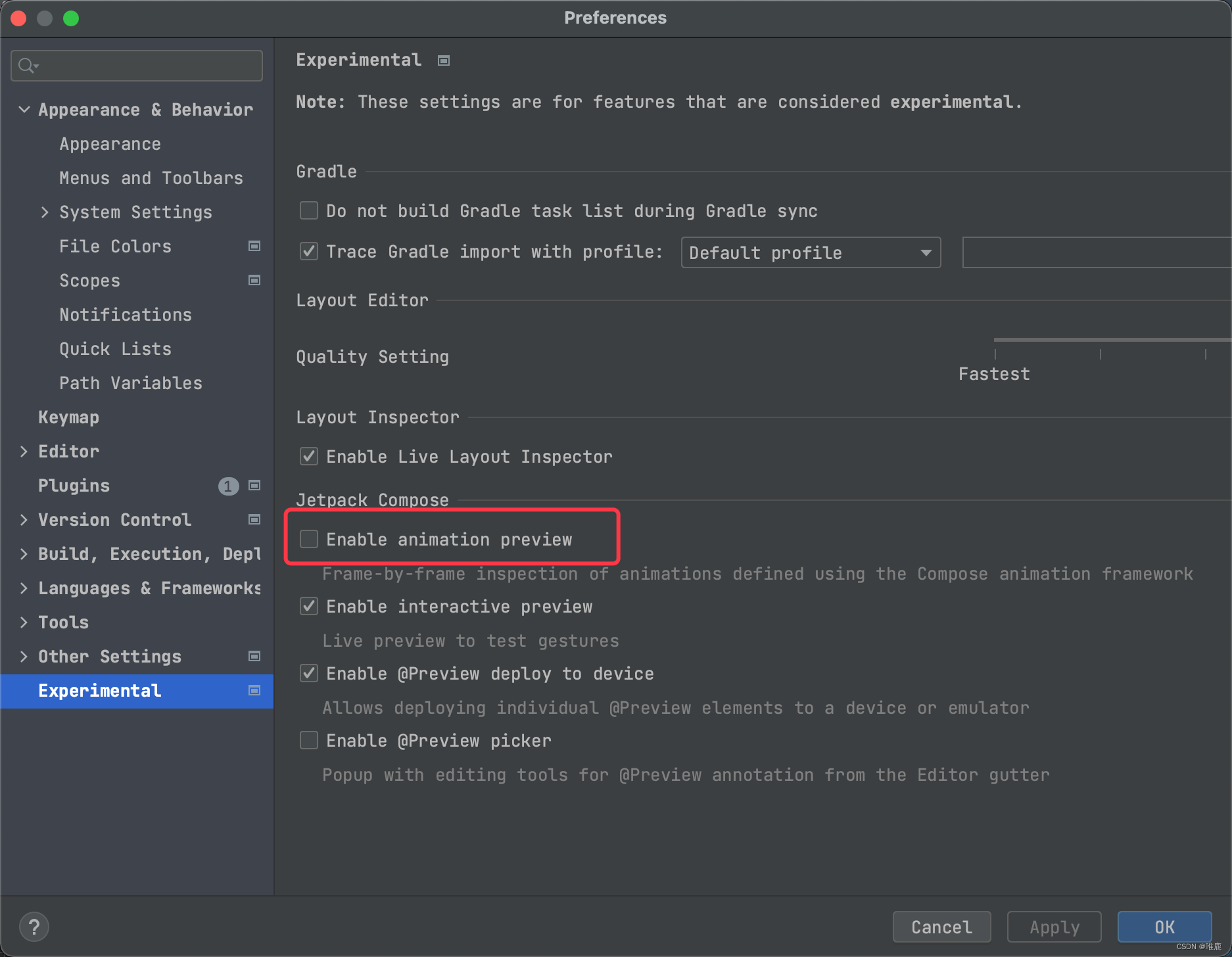The image size is (1232, 957).
Task: Expand Languages & Frameworks section
Action: tap(24, 588)
